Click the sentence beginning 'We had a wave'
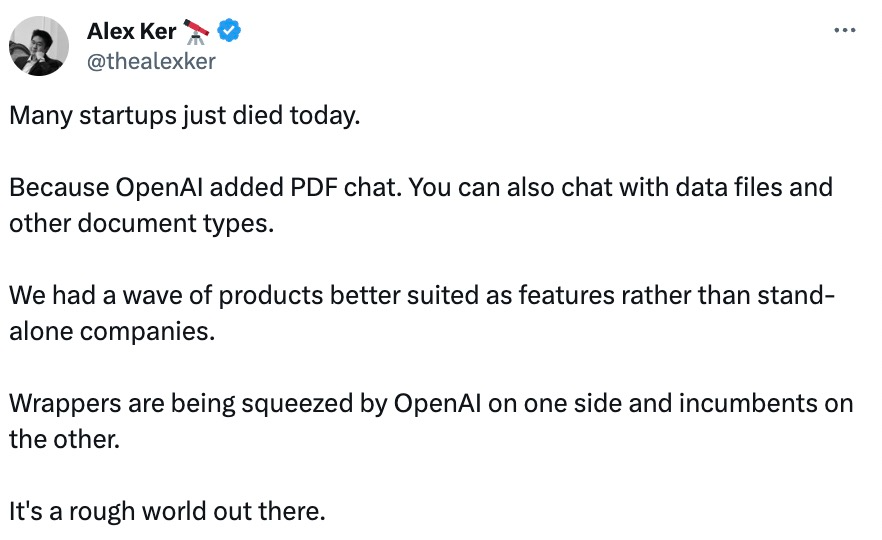This screenshot has height=540, width=882. click(422, 295)
